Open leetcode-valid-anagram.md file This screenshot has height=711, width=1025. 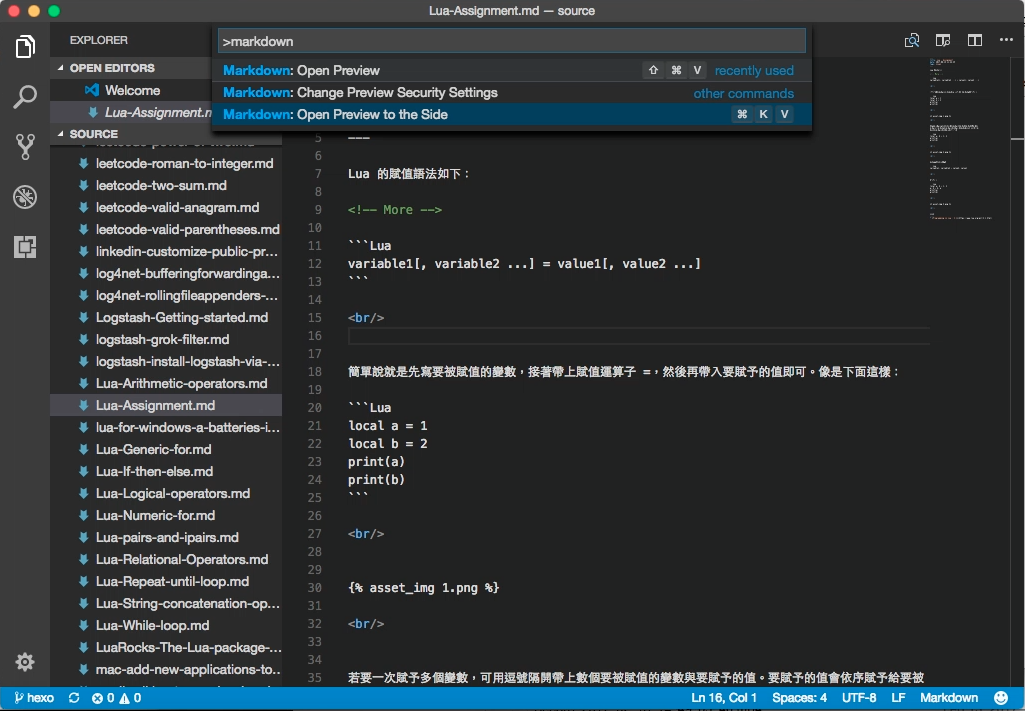pos(166,207)
